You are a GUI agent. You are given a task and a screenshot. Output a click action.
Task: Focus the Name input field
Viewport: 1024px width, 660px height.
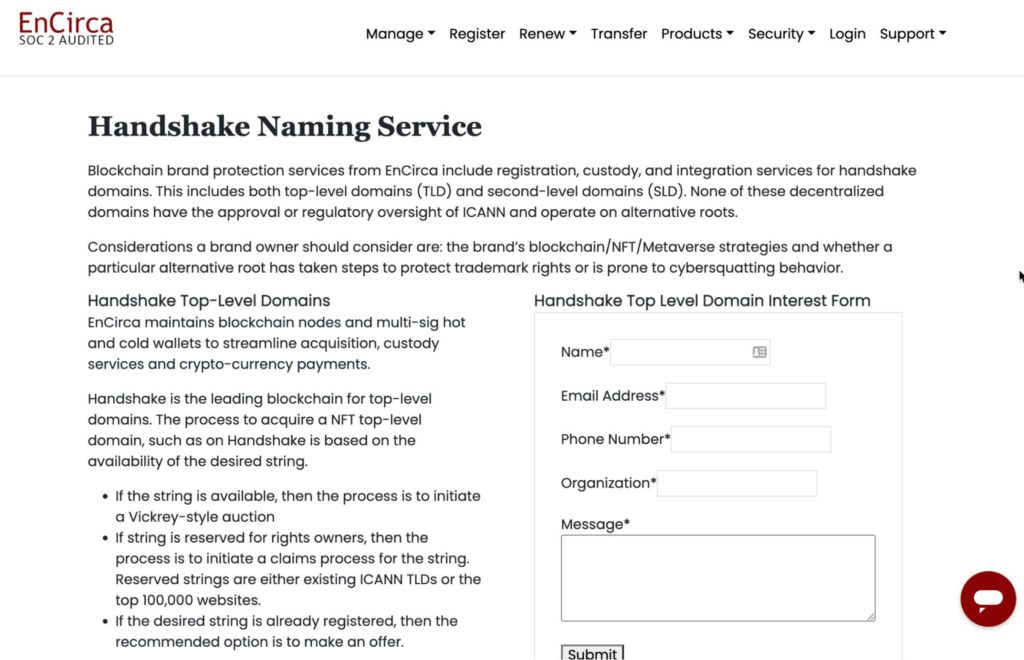(690, 352)
